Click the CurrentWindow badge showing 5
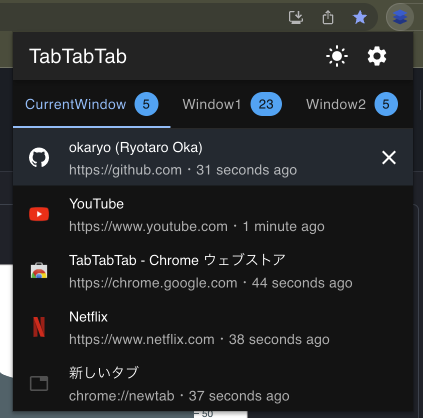Screen dimensions: 423x418 tap(146, 104)
